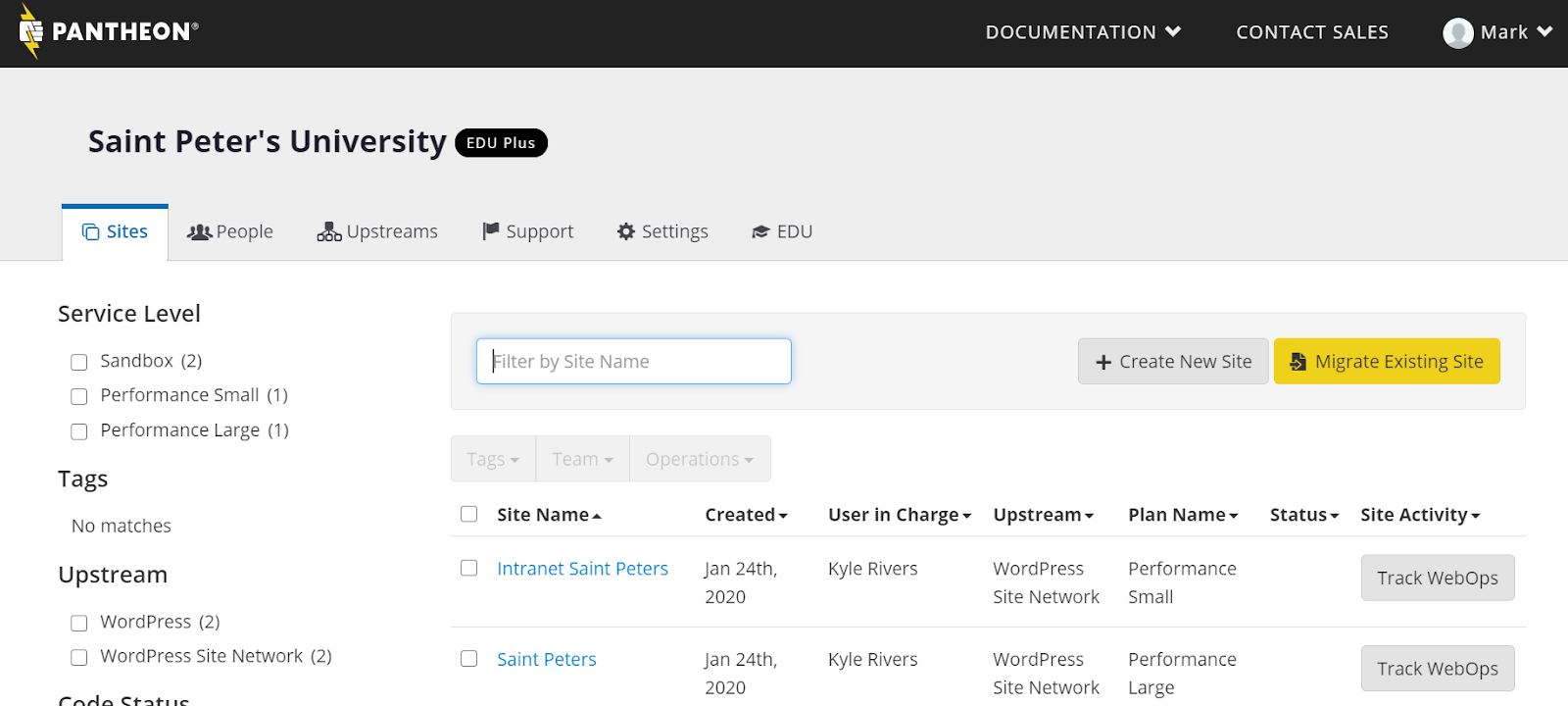
Task: Click the plus icon in Create New Site
Action: (x=1103, y=362)
